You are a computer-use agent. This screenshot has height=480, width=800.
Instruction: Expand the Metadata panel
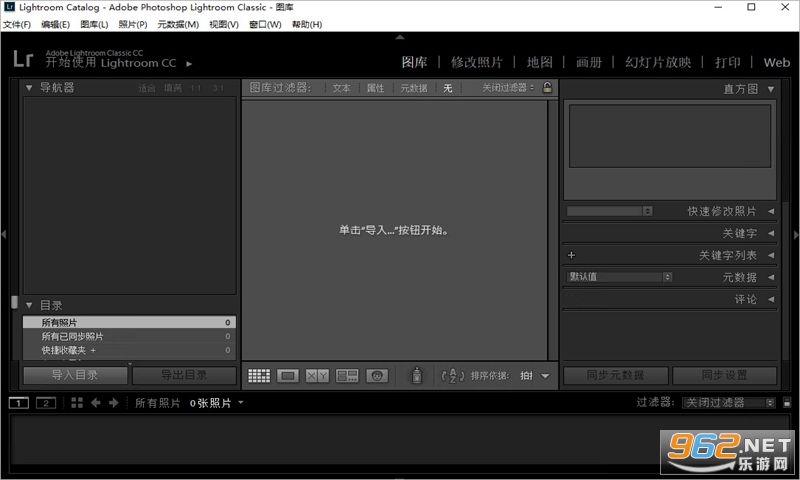click(x=771, y=277)
